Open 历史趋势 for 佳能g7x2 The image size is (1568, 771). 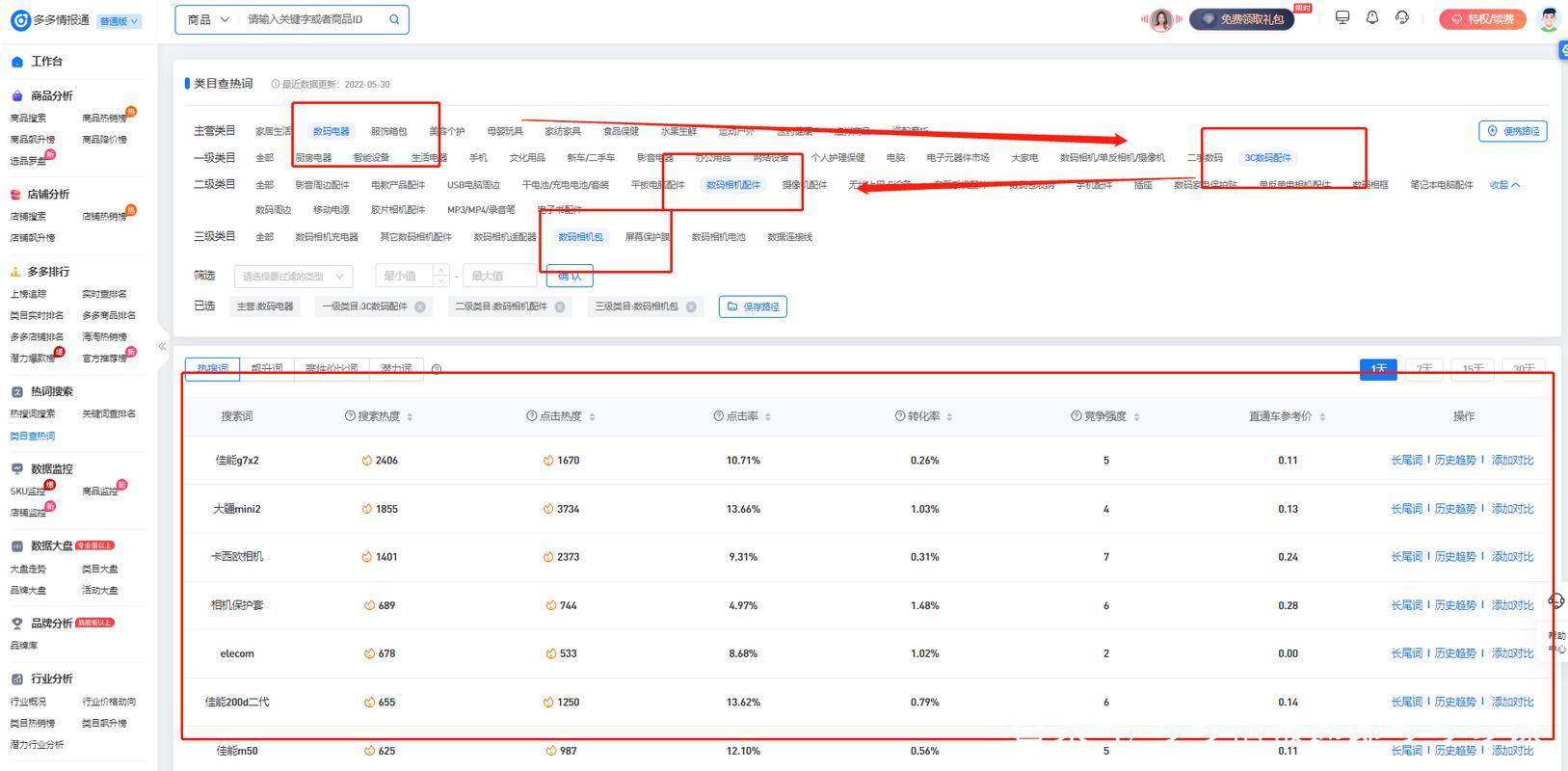tap(1454, 461)
